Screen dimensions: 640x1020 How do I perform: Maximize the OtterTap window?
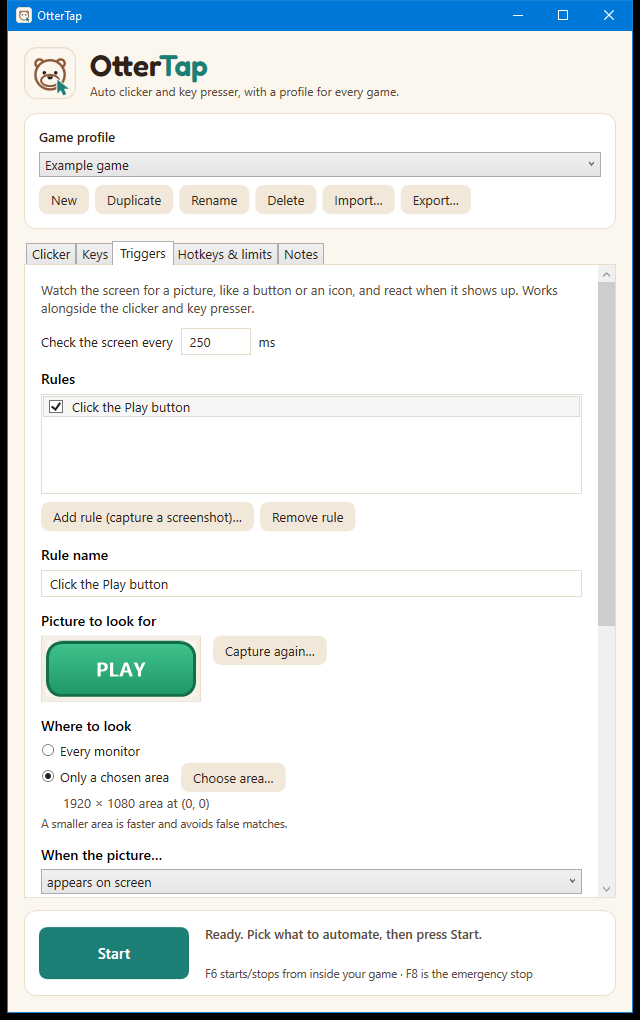tap(563, 15)
